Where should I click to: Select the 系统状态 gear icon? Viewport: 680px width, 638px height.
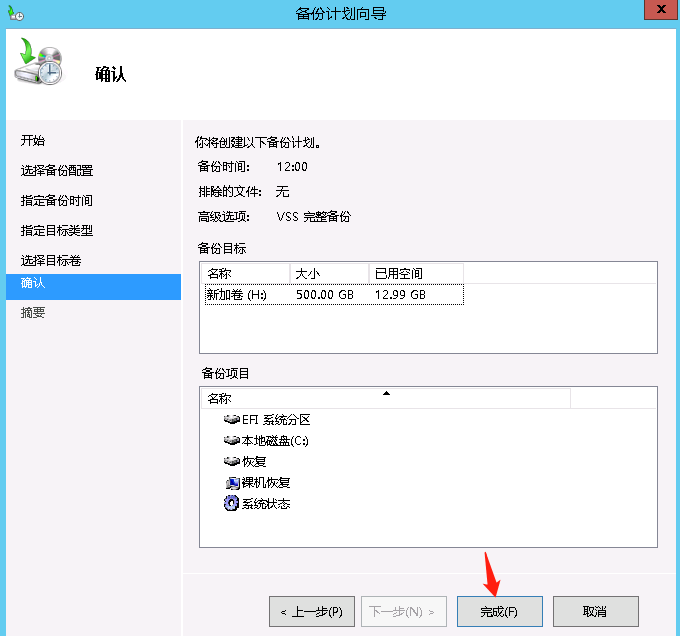tap(232, 503)
